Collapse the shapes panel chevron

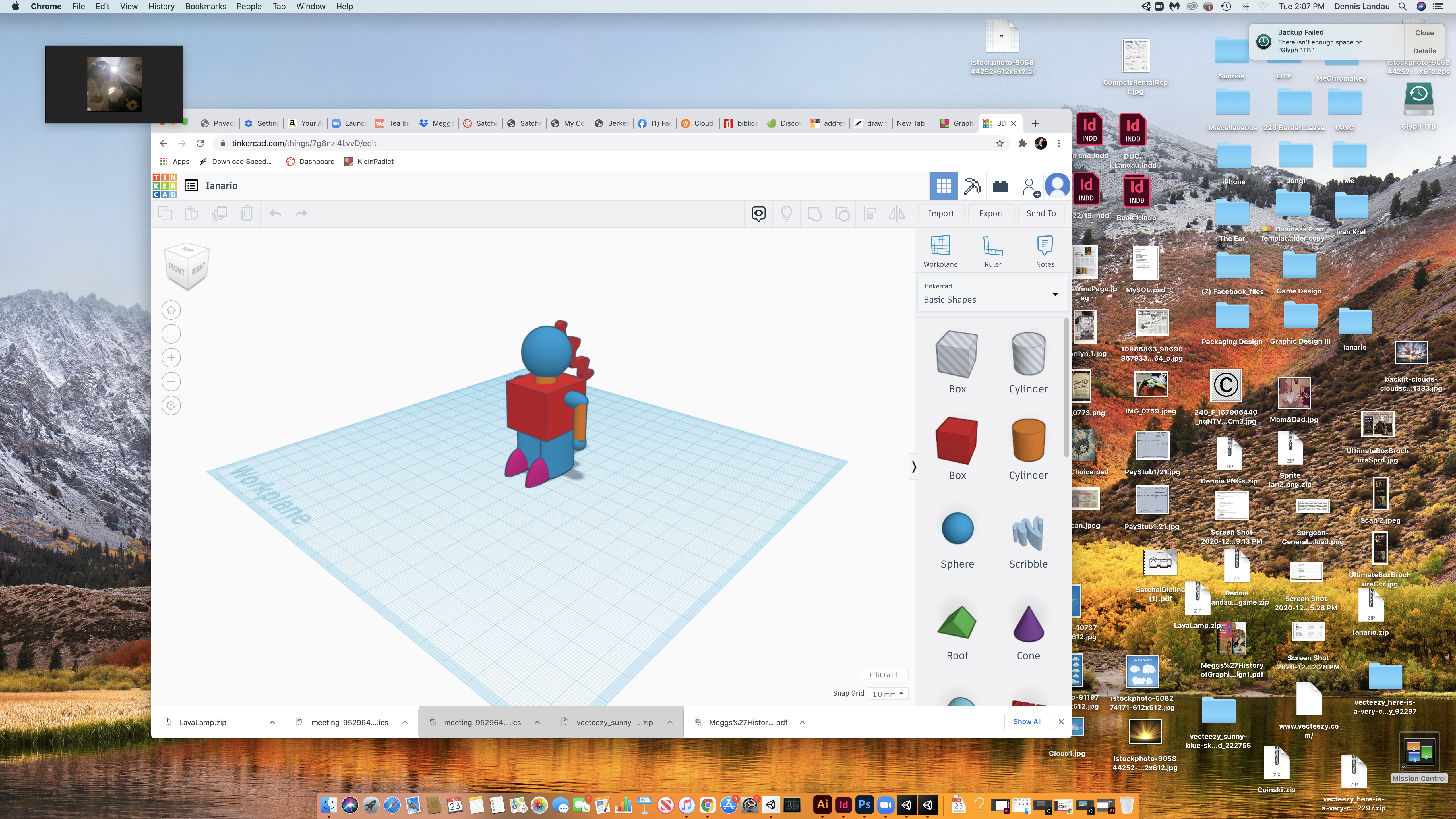913,467
